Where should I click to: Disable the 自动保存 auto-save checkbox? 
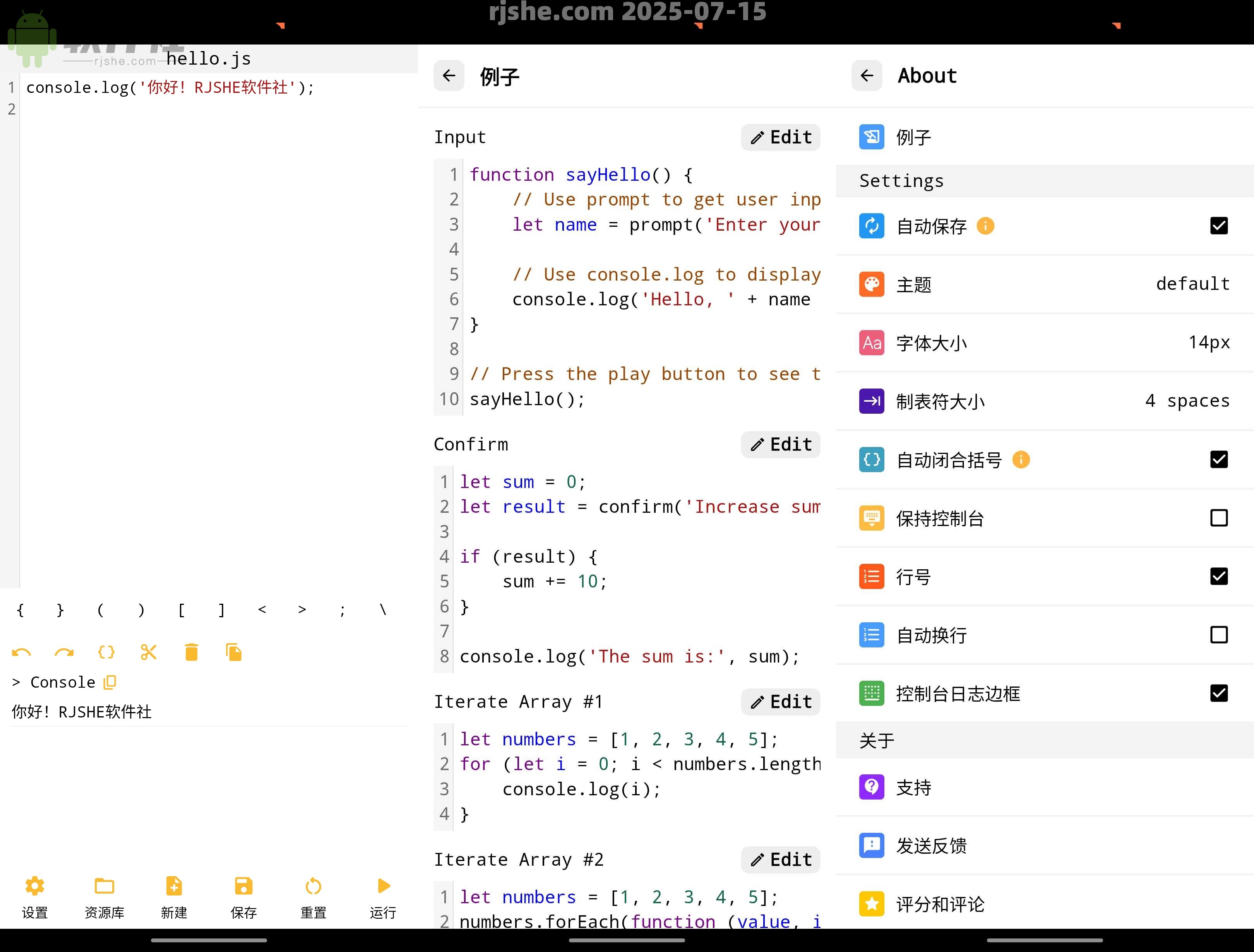(x=1219, y=226)
